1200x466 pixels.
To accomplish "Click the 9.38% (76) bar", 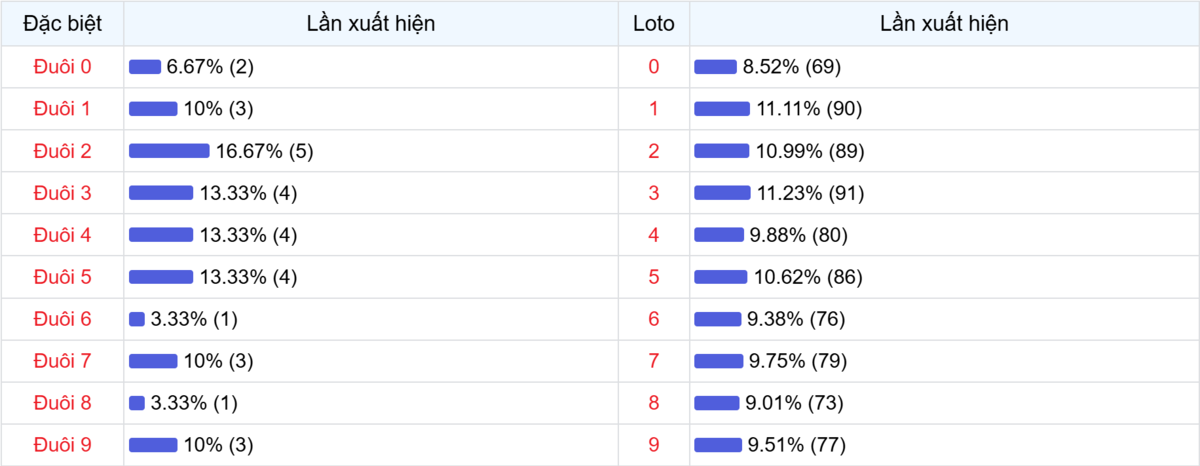I will tap(718, 319).
